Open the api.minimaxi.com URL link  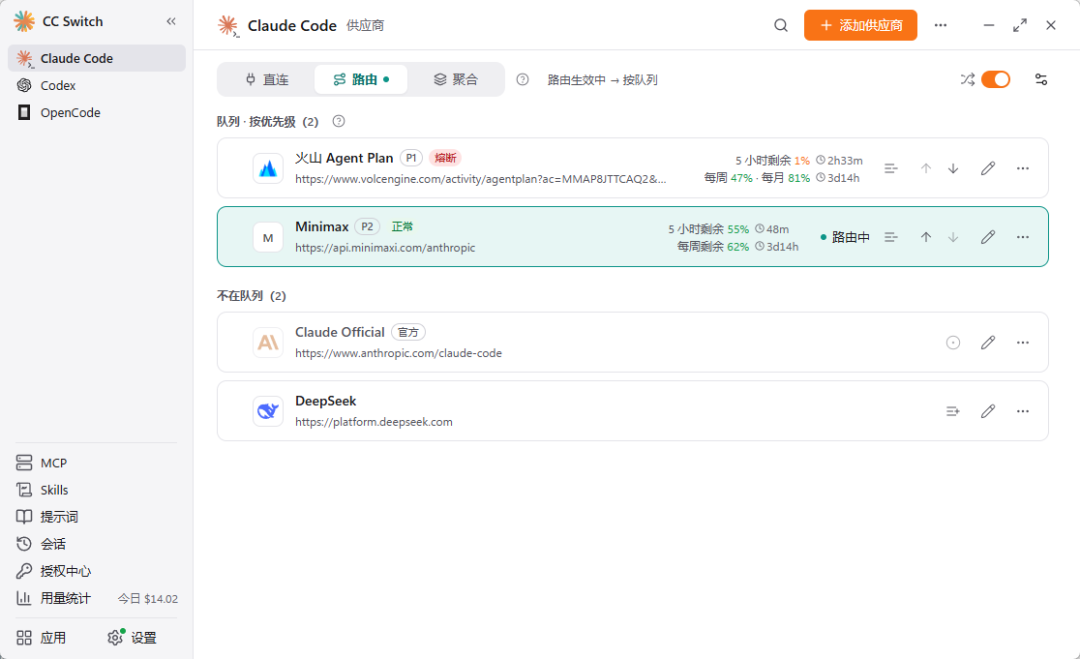coord(385,248)
